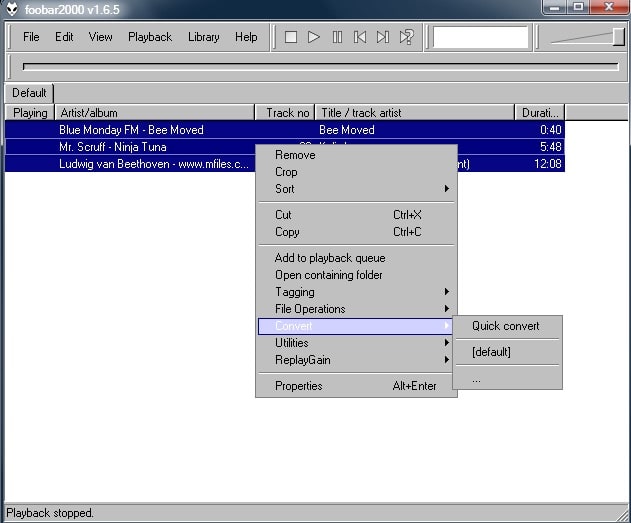Open the Library menu
631x523 pixels.
coord(204,37)
